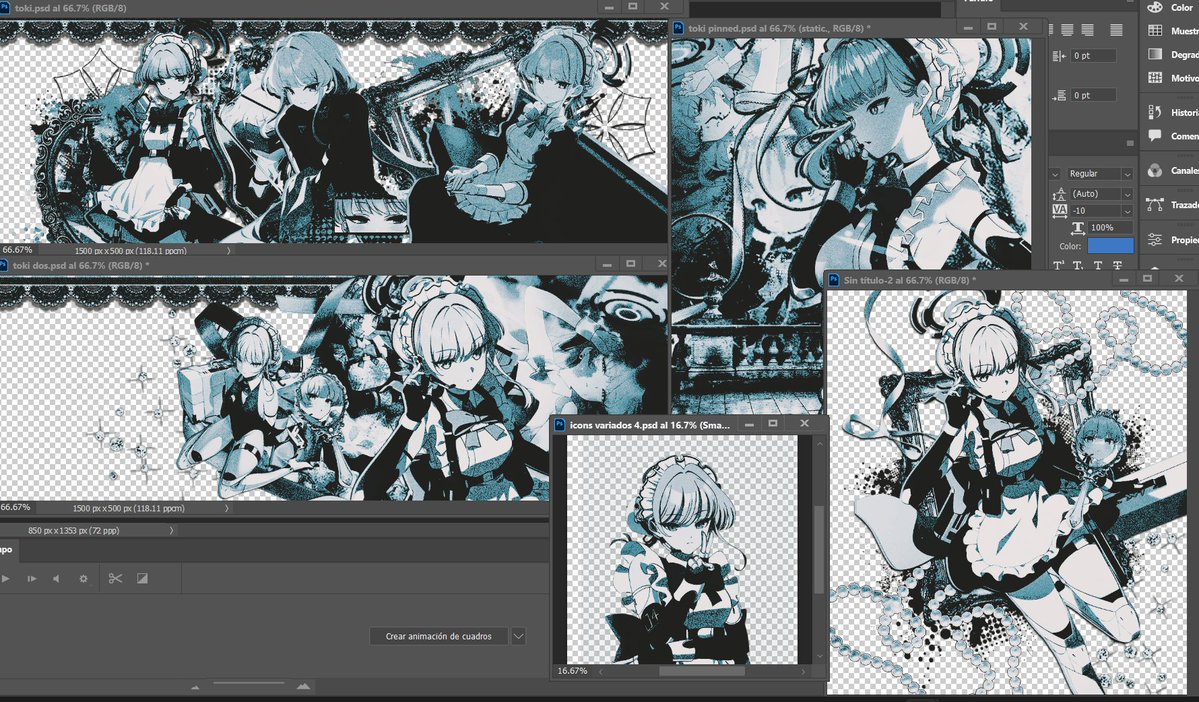Click the timeline transition icon
Screen dimensions: 1199x702
[x=142, y=578]
